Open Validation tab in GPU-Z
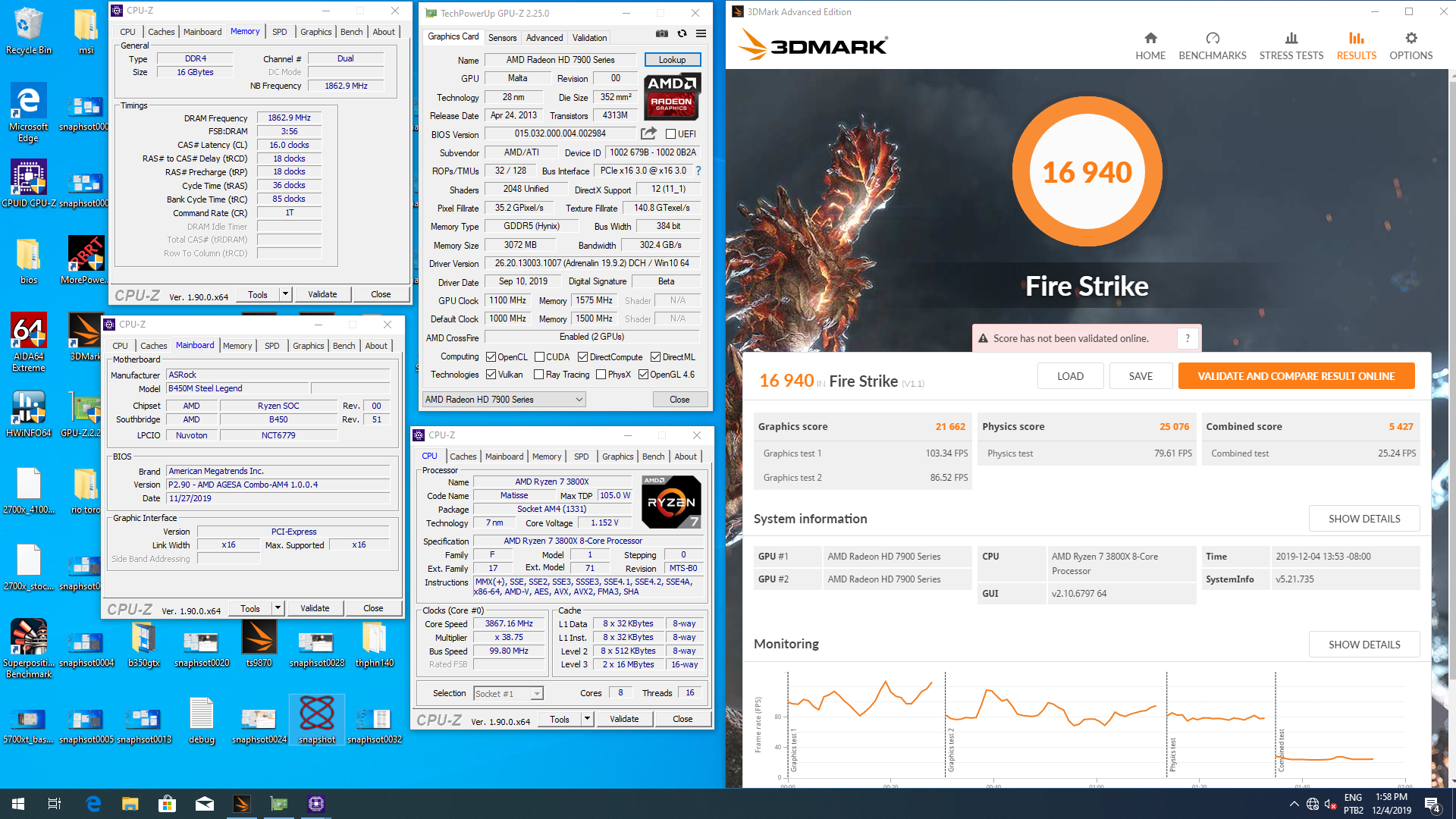Image resolution: width=1456 pixels, height=819 pixels. coord(589,37)
